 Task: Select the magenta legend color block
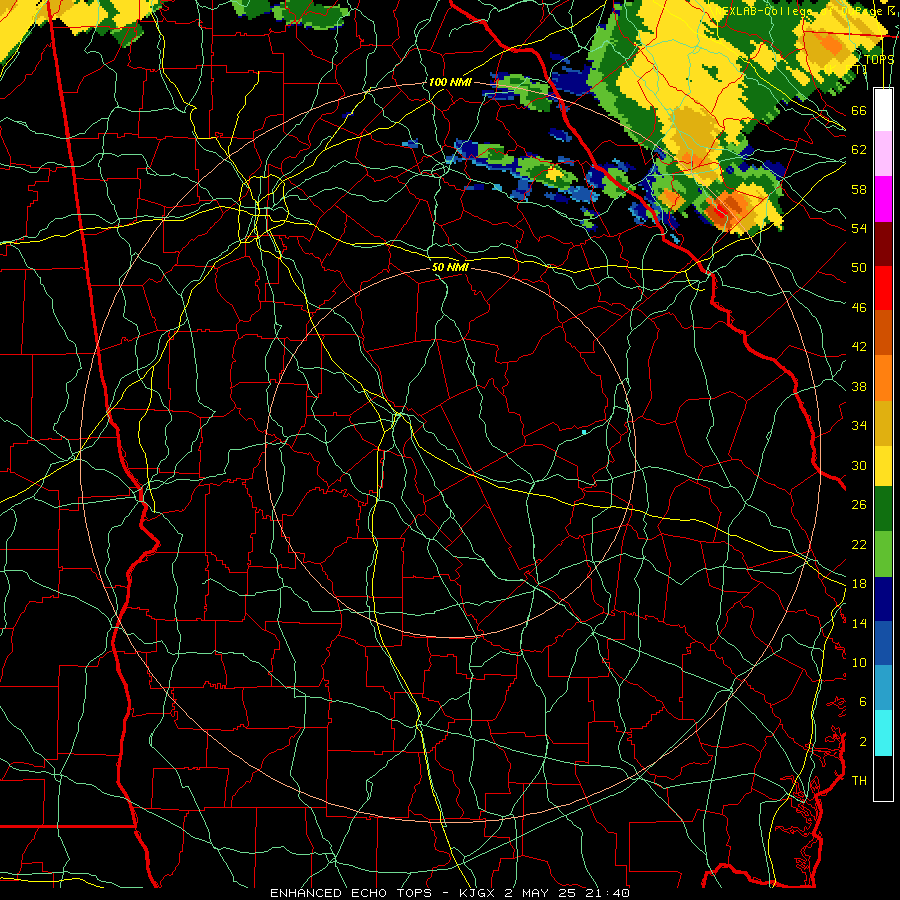pos(883,199)
